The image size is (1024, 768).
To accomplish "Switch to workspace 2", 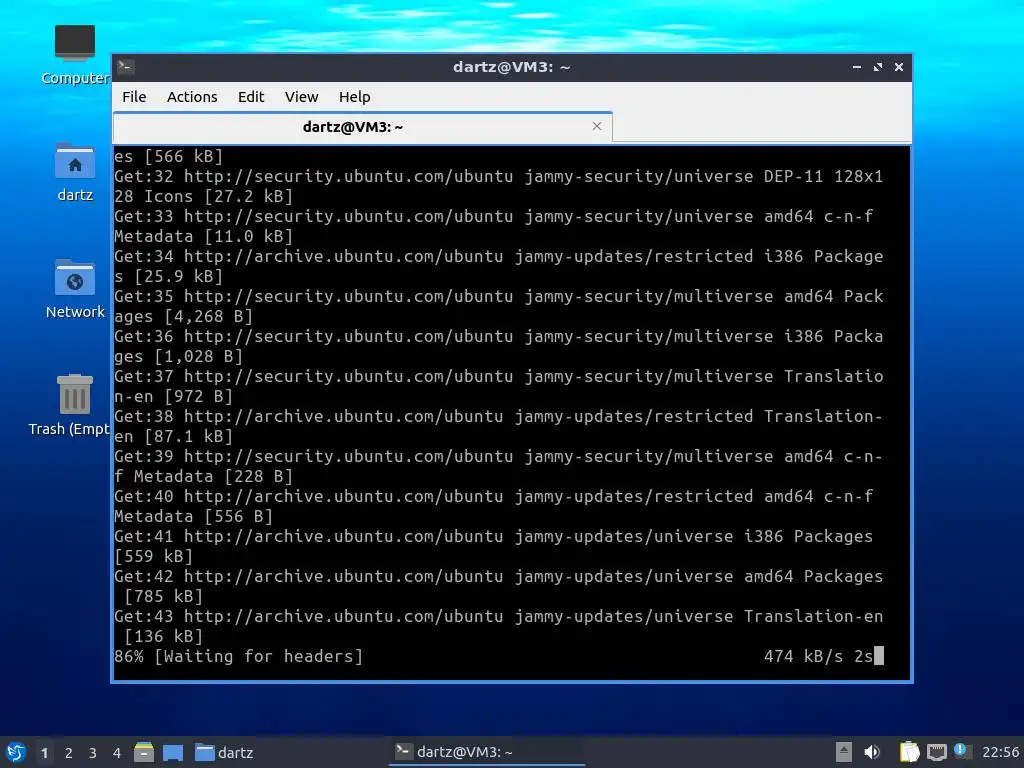I will pyautogui.click(x=69, y=753).
